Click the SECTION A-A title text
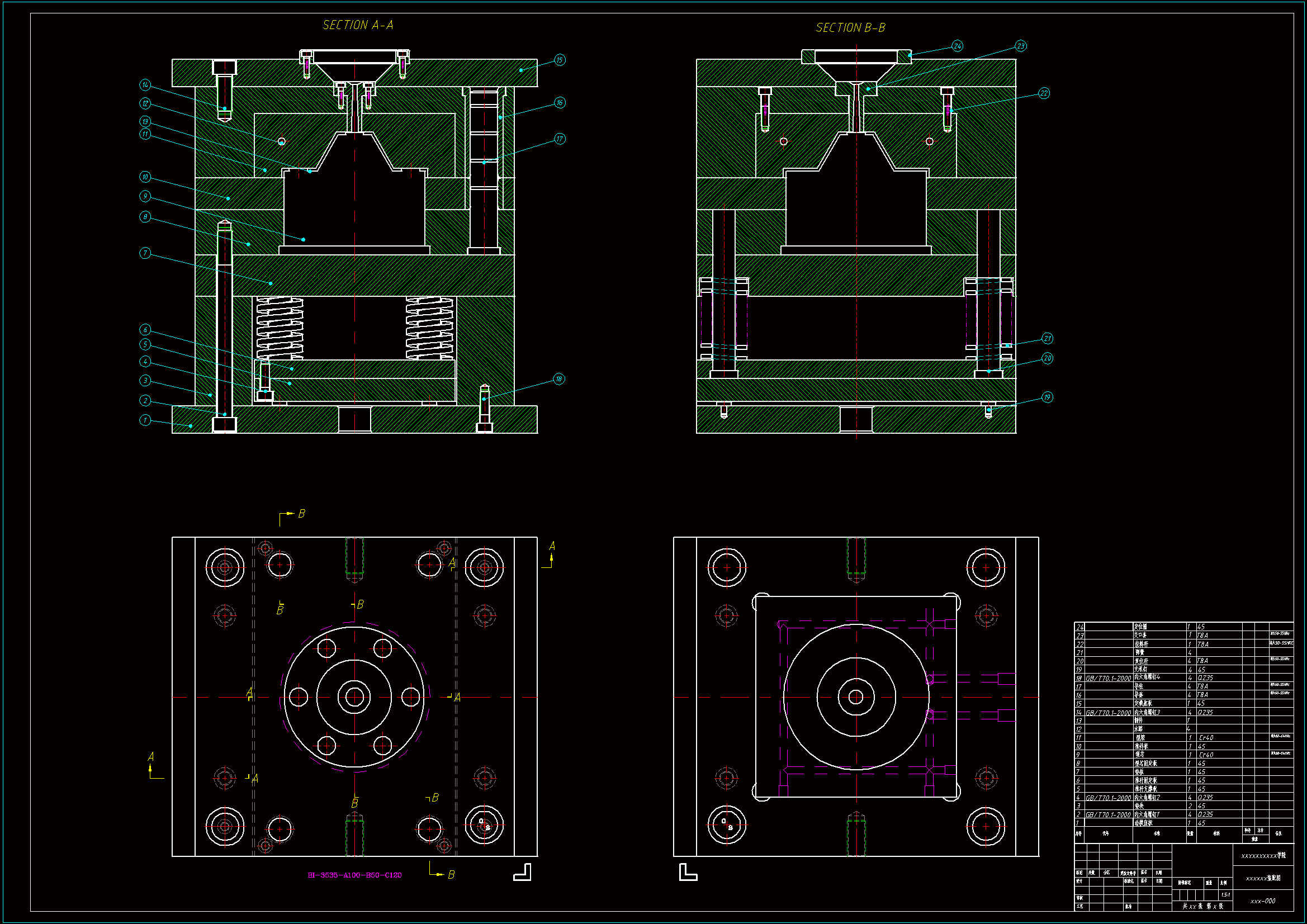The height and width of the screenshot is (924, 1307). click(x=357, y=25)
